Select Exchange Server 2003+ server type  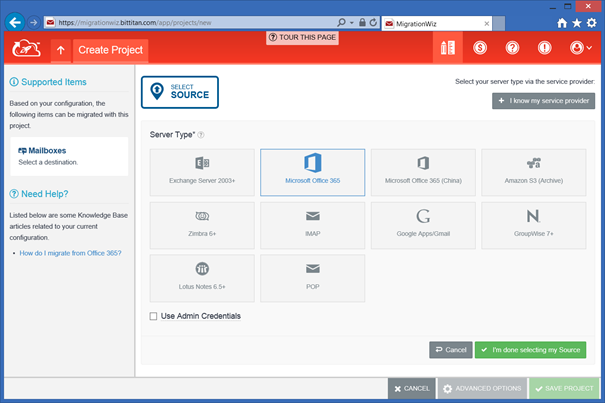coord(202,172)
